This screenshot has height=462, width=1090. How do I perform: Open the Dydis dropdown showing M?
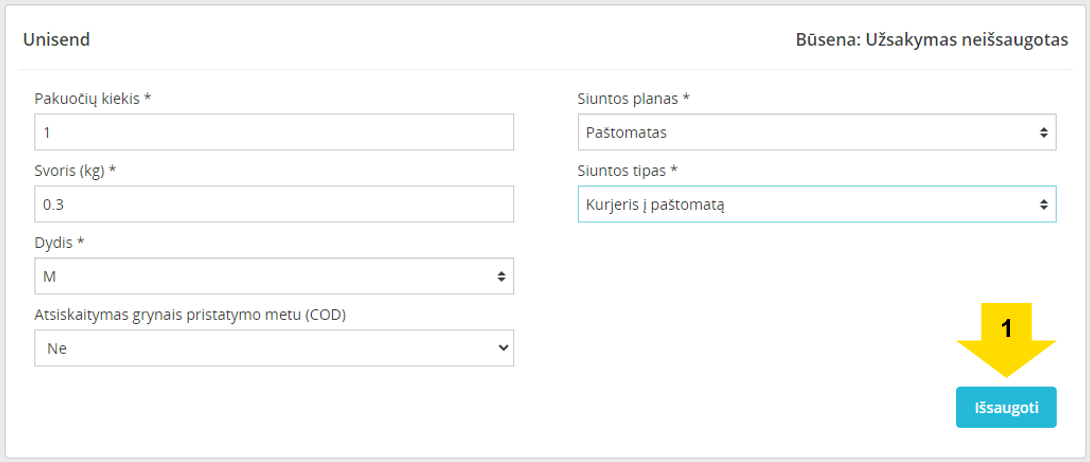point(274,277)
